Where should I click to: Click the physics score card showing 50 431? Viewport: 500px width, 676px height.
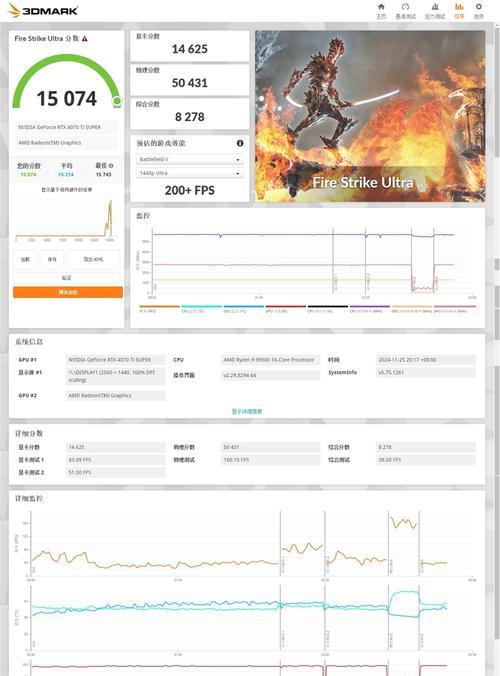tap(190, 80)
